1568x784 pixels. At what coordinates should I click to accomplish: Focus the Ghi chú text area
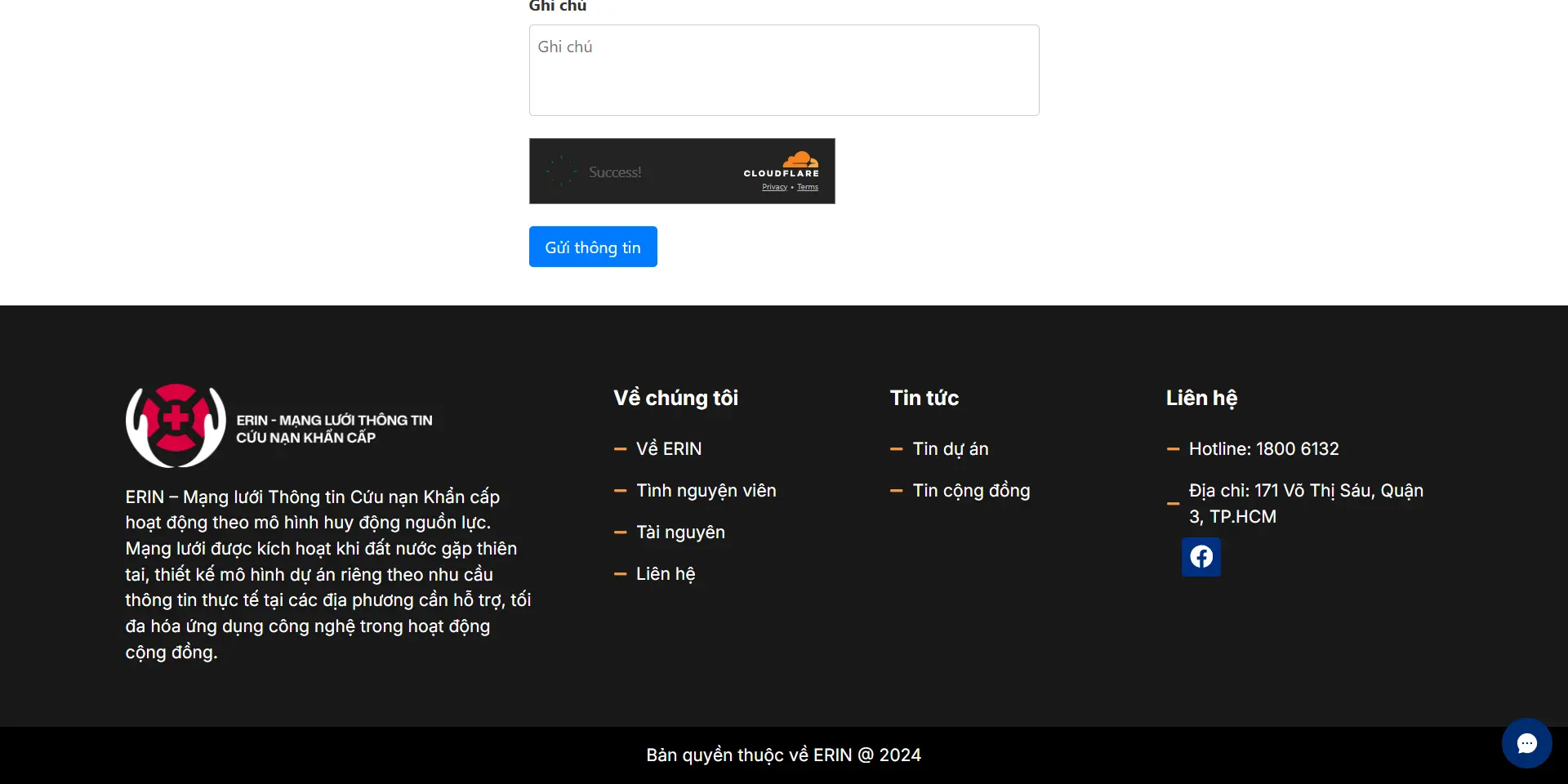(783, 70)
